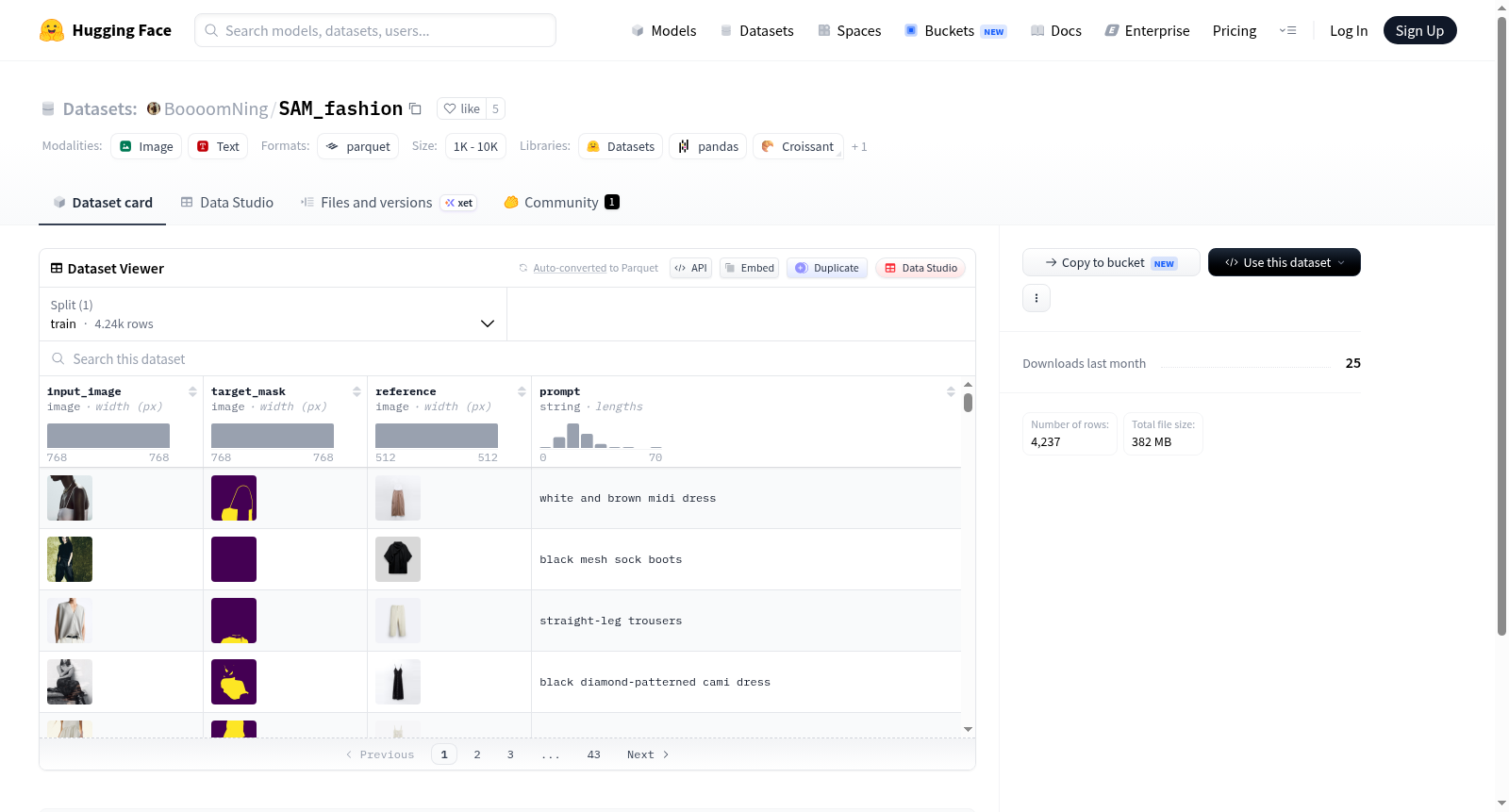Click target mask thumbnail in sock boots row
This screenshot has width=1509, height=812.
[x=234, y=559]
